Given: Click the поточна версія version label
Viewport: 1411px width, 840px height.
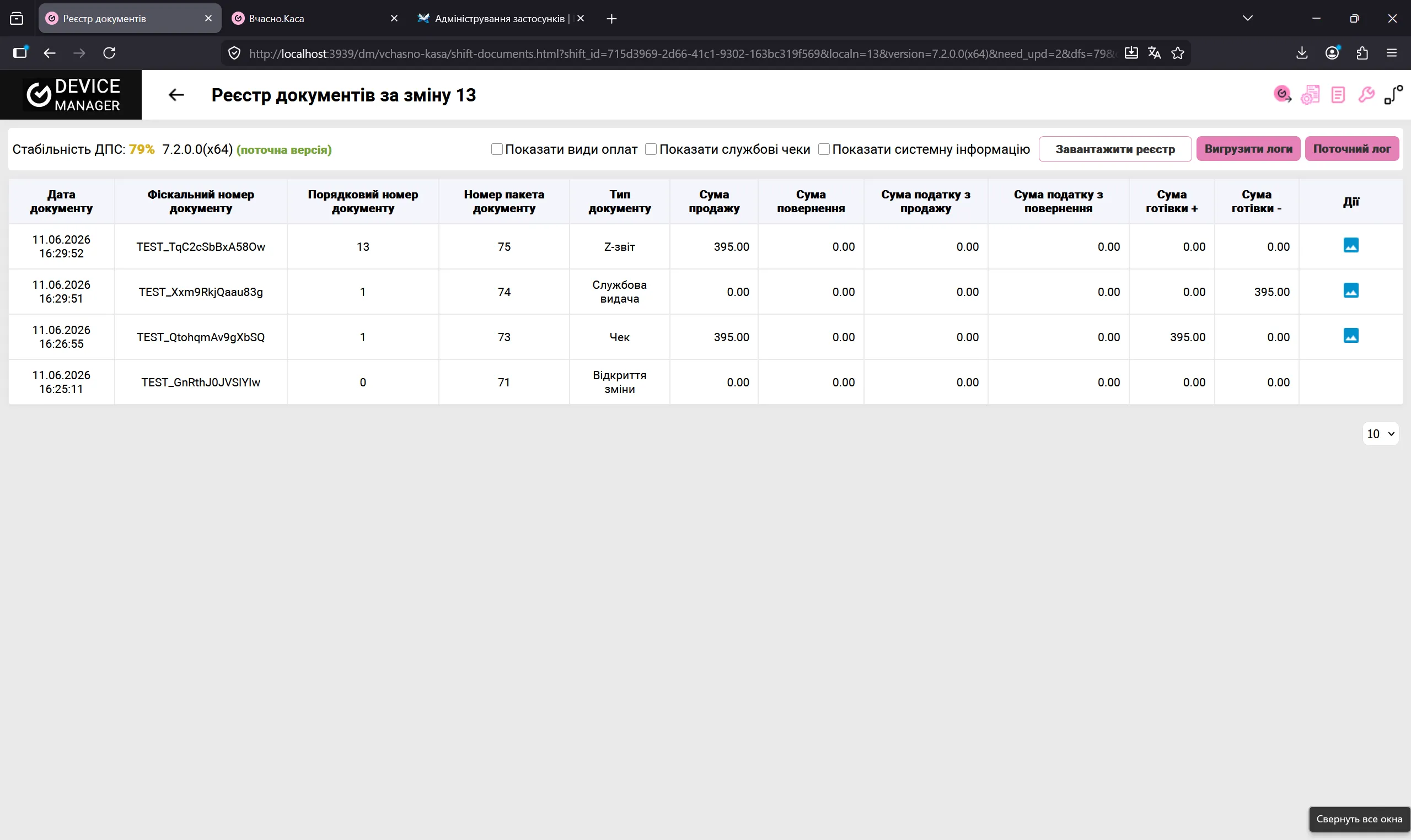Looking at the screenshot, I should [x=284, y=150].
